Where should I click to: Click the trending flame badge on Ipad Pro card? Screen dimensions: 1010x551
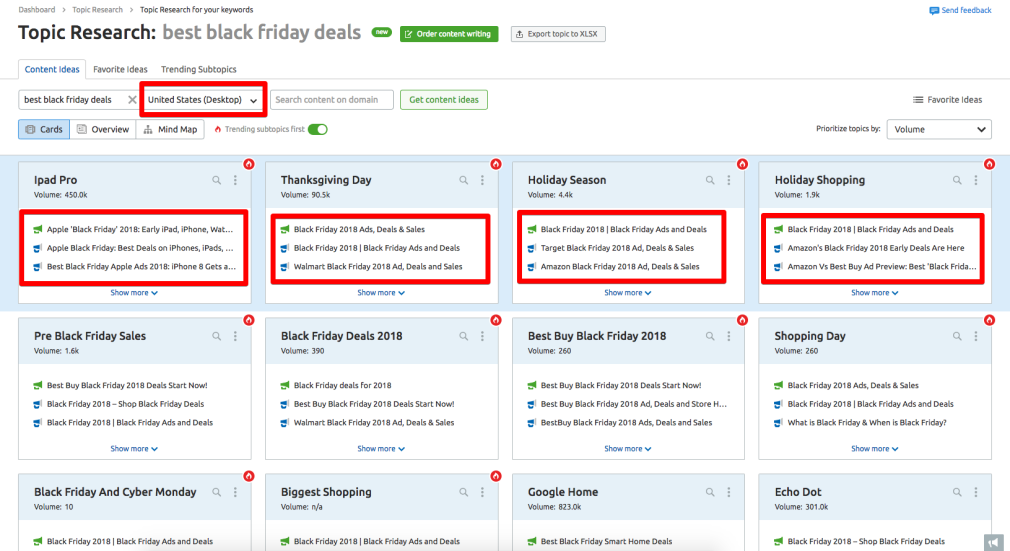248,163
